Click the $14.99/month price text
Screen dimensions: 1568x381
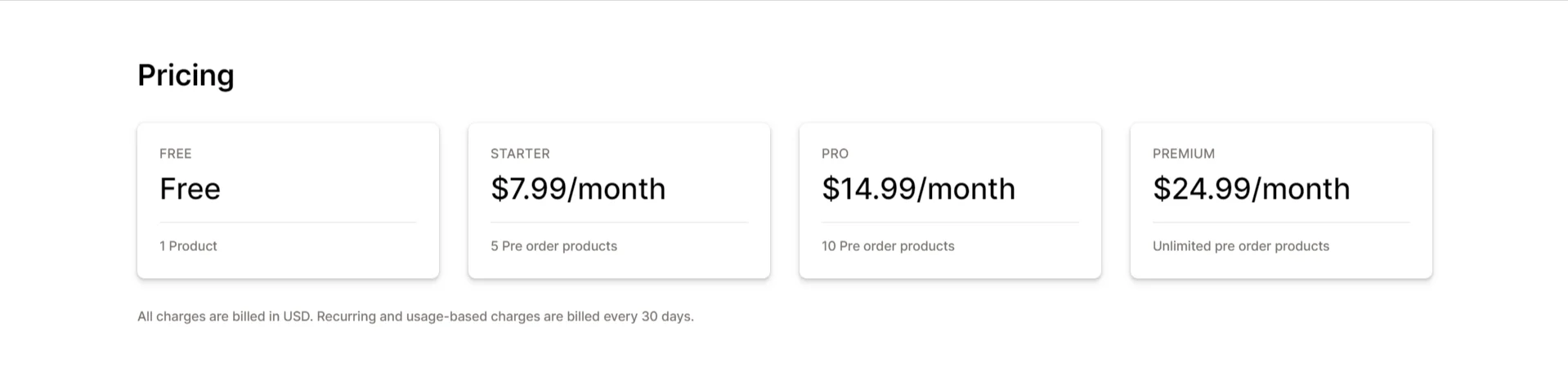(x=918, y=189)
